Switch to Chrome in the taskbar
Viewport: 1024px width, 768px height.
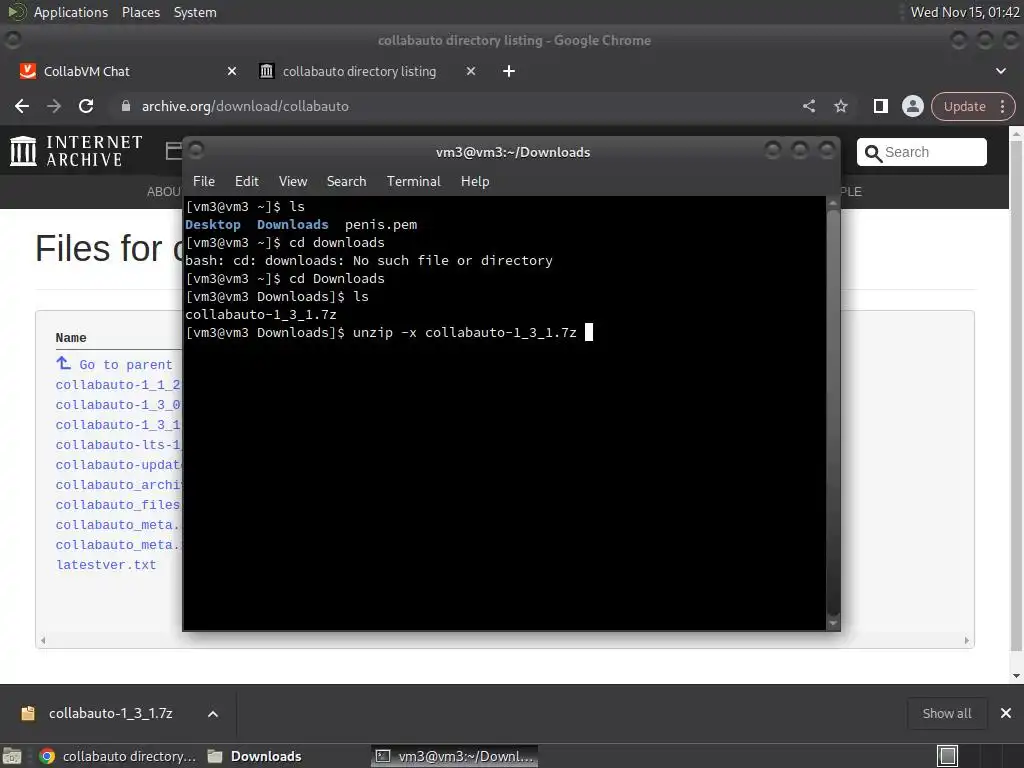click(118, 756)
